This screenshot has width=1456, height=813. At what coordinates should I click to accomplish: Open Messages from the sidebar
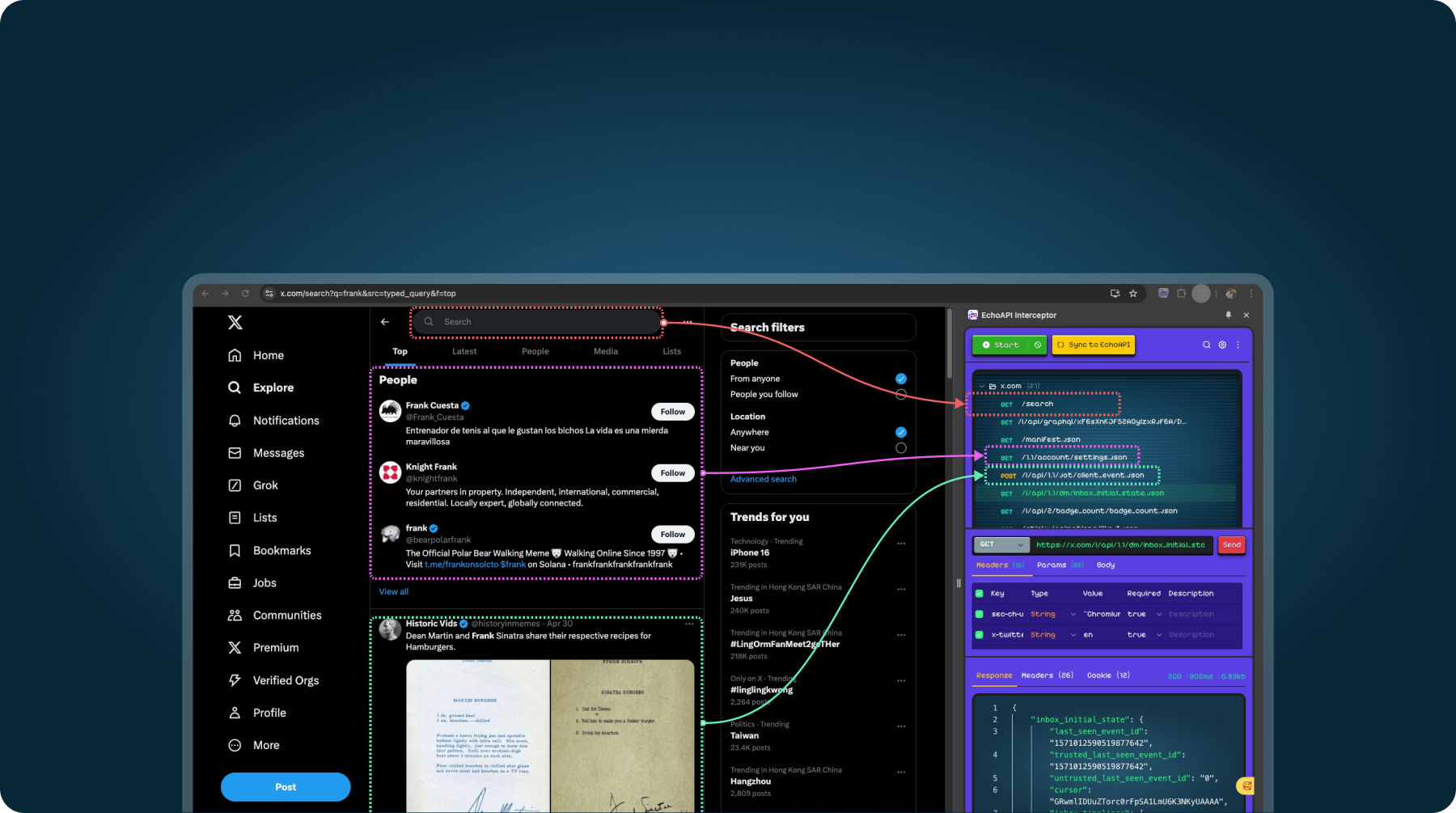pyautogui.click(x=266, y=453)
